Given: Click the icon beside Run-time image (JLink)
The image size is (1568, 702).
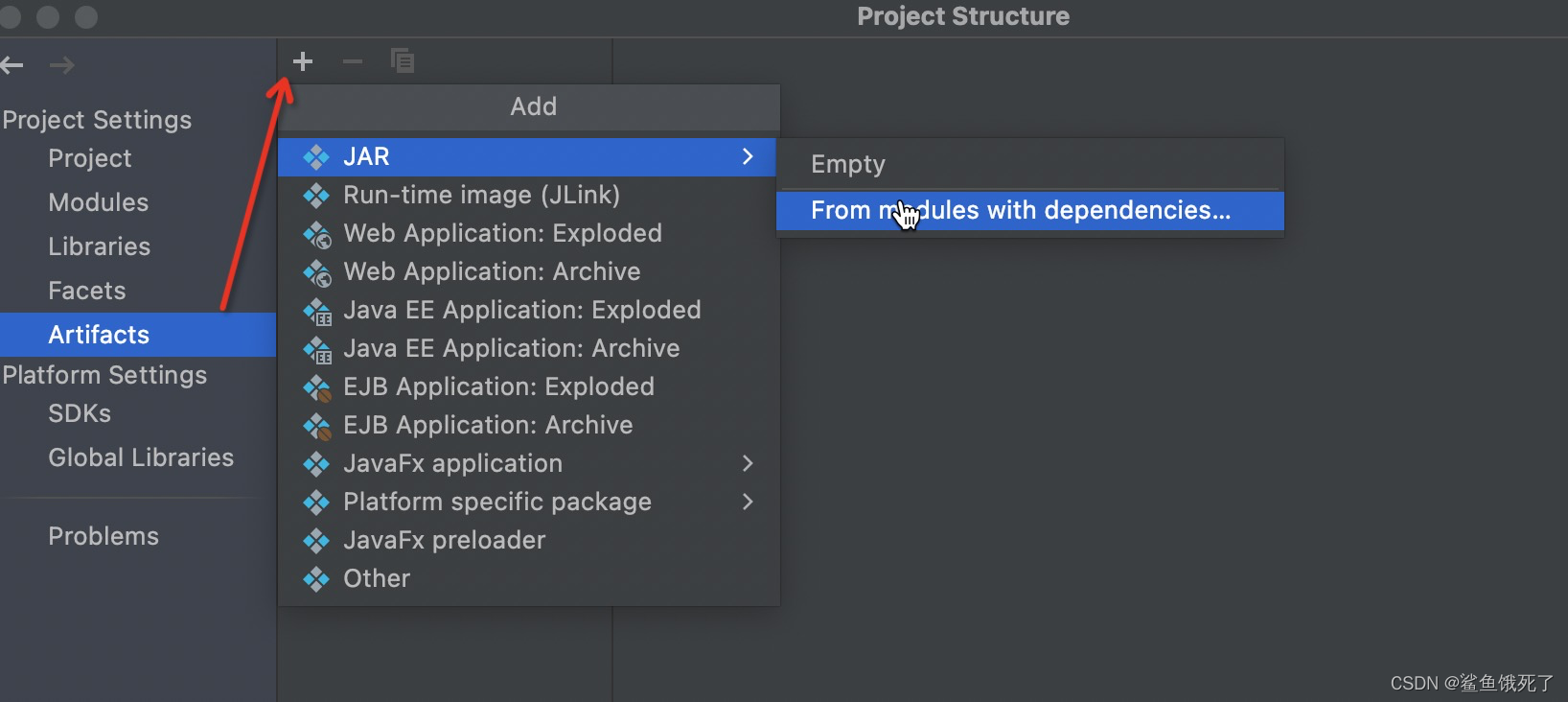Looking at the screenshot, I should click(316, 196).
